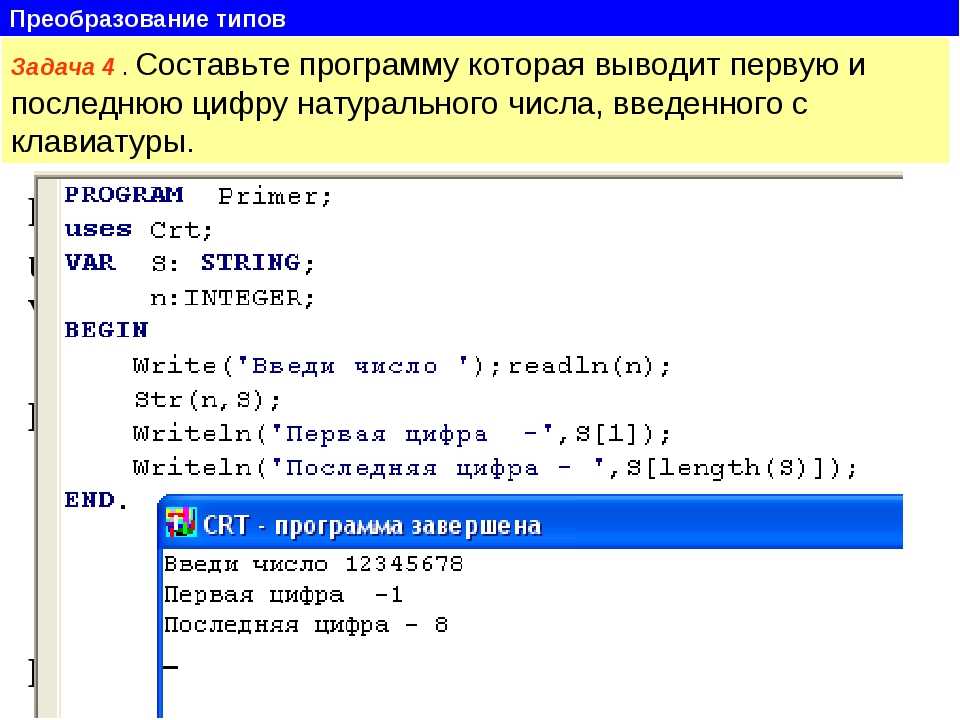Click the blinking cursor in CRT output
960x720 pixels.
pos(171,667)
